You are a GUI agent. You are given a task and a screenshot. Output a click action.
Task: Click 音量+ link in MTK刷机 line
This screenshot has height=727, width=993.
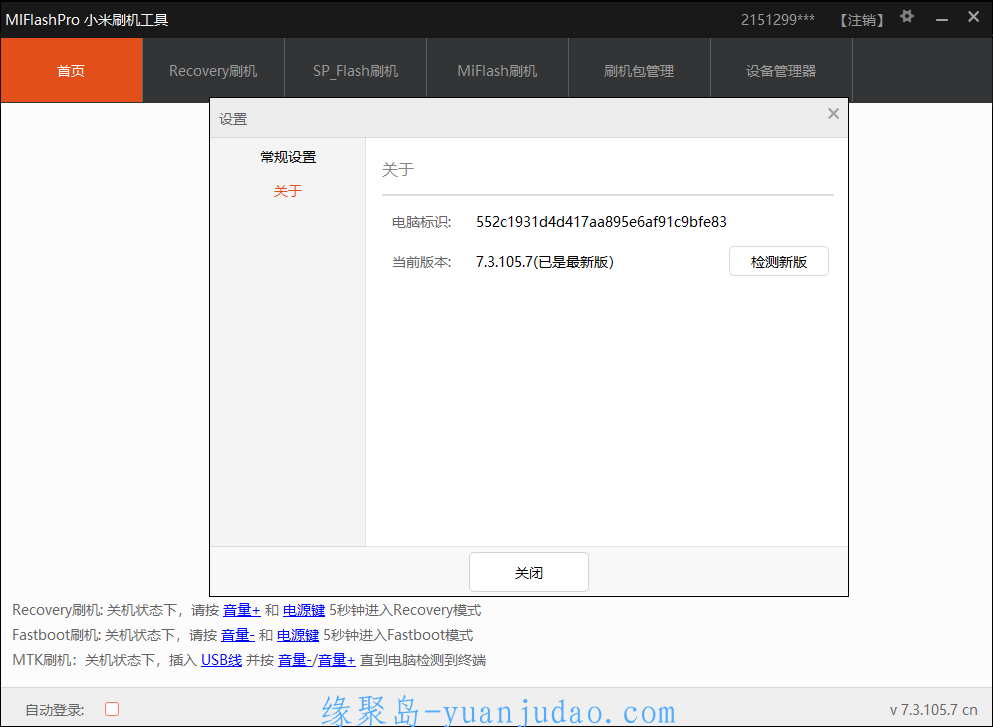(x=336, y=661)
